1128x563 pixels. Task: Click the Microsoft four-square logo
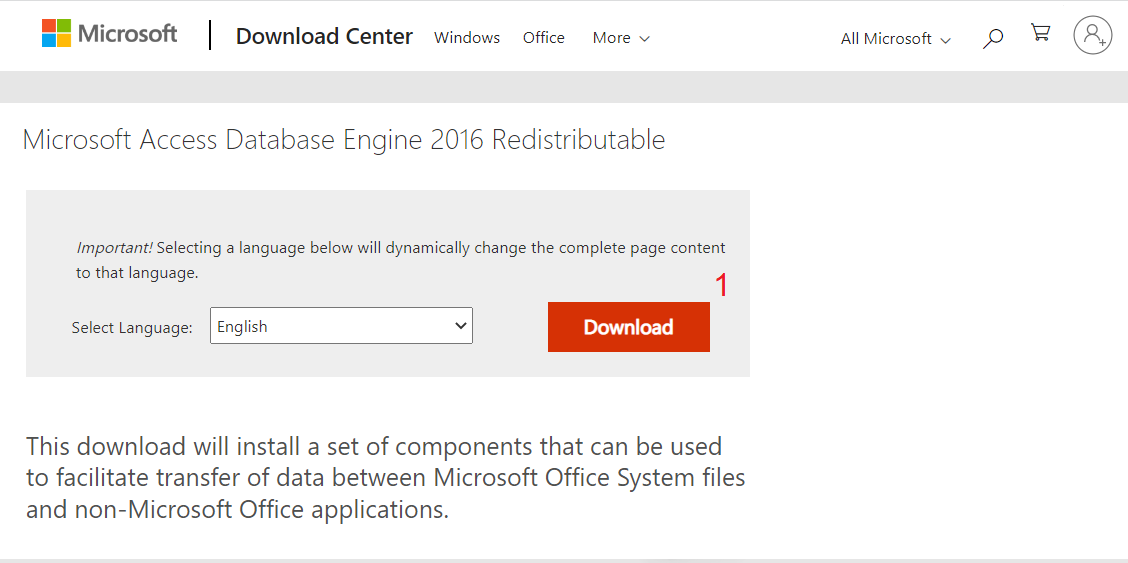[56, 33]
